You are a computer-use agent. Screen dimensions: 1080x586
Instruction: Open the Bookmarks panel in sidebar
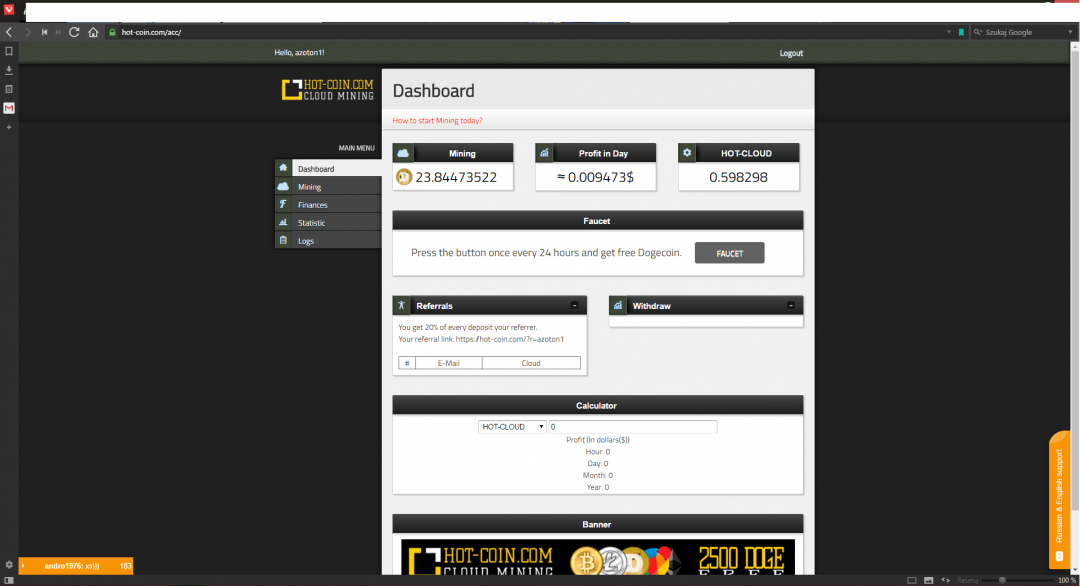[9, 51]
